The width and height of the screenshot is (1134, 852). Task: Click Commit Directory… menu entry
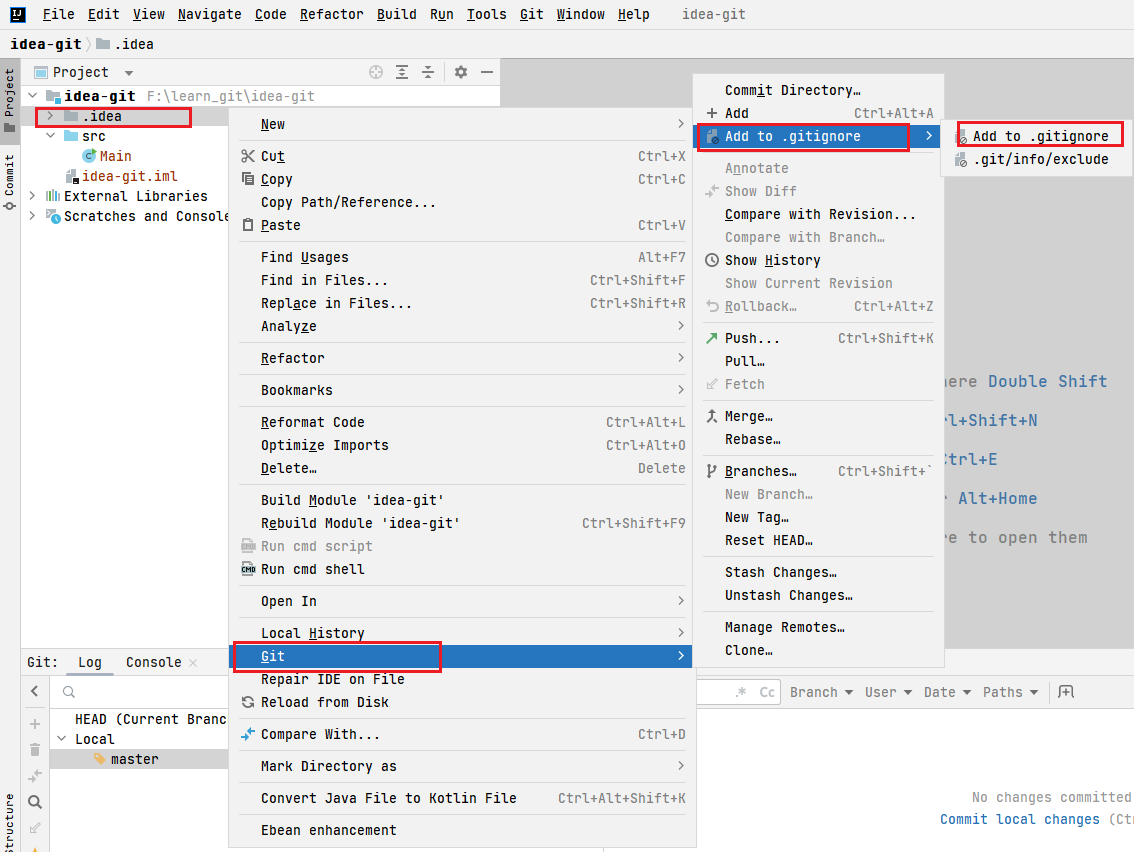pyautogui.click(x=819, y=90)
